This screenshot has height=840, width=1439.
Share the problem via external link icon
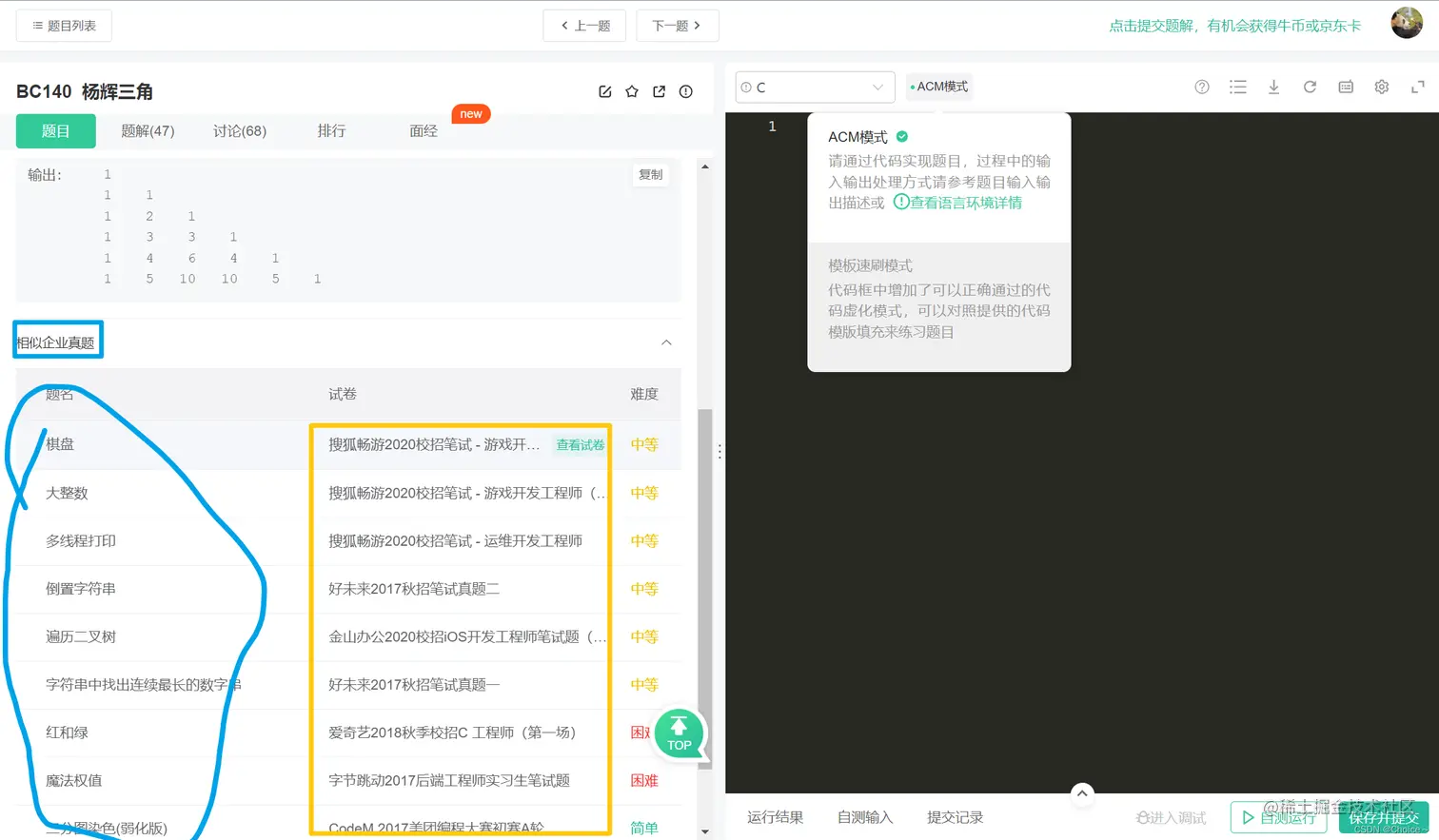659,91
